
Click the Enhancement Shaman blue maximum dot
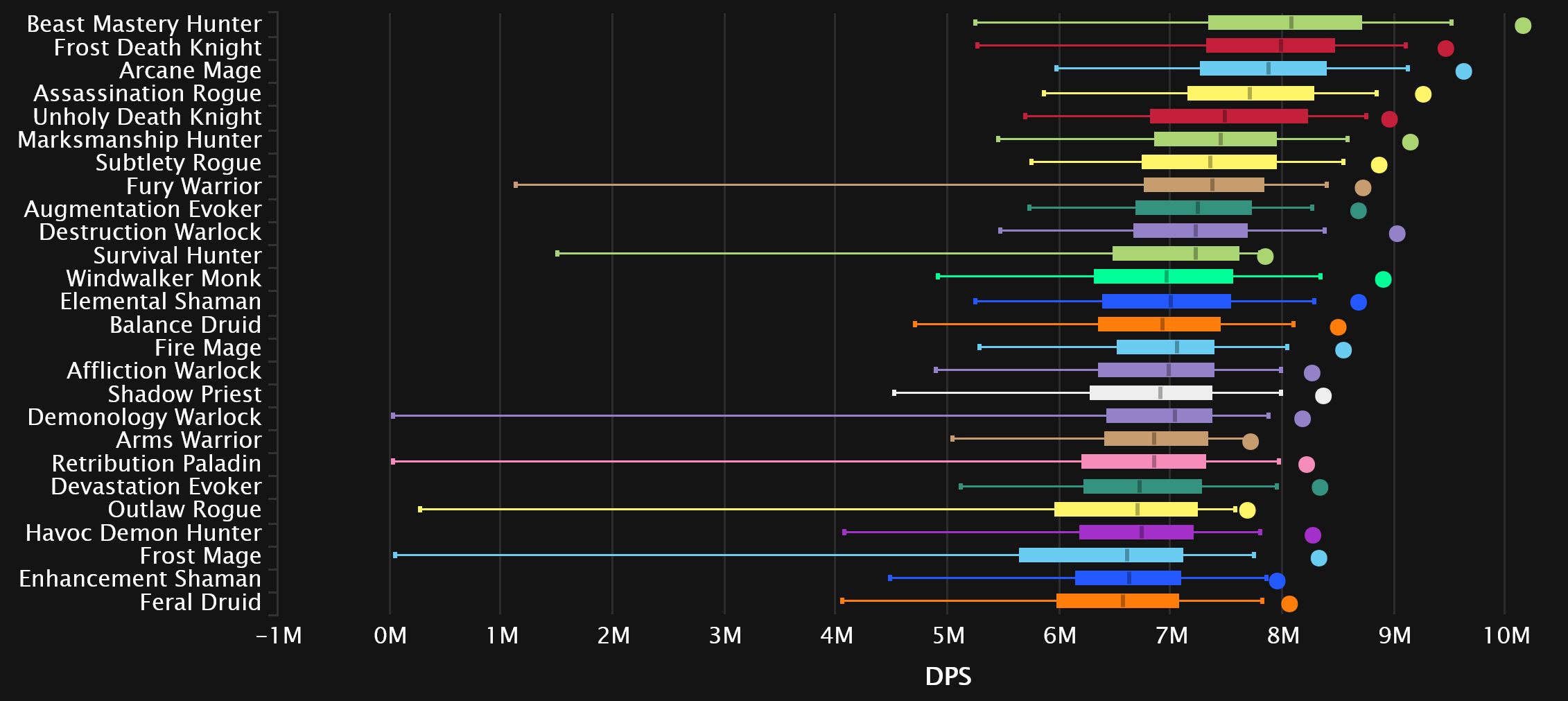tap(1276, 581)
